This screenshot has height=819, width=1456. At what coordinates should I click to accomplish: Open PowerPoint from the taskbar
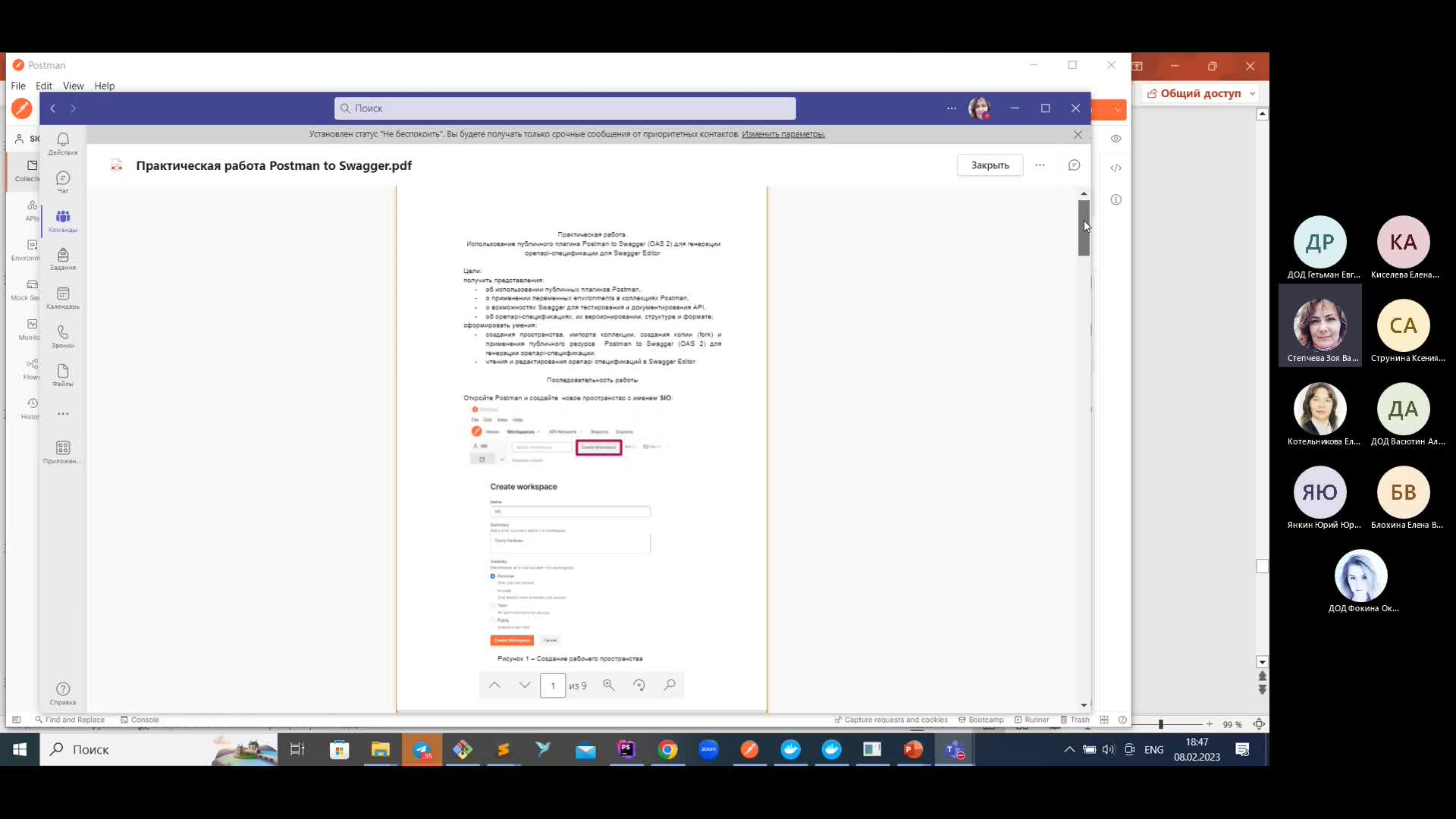tap(913, 749)
